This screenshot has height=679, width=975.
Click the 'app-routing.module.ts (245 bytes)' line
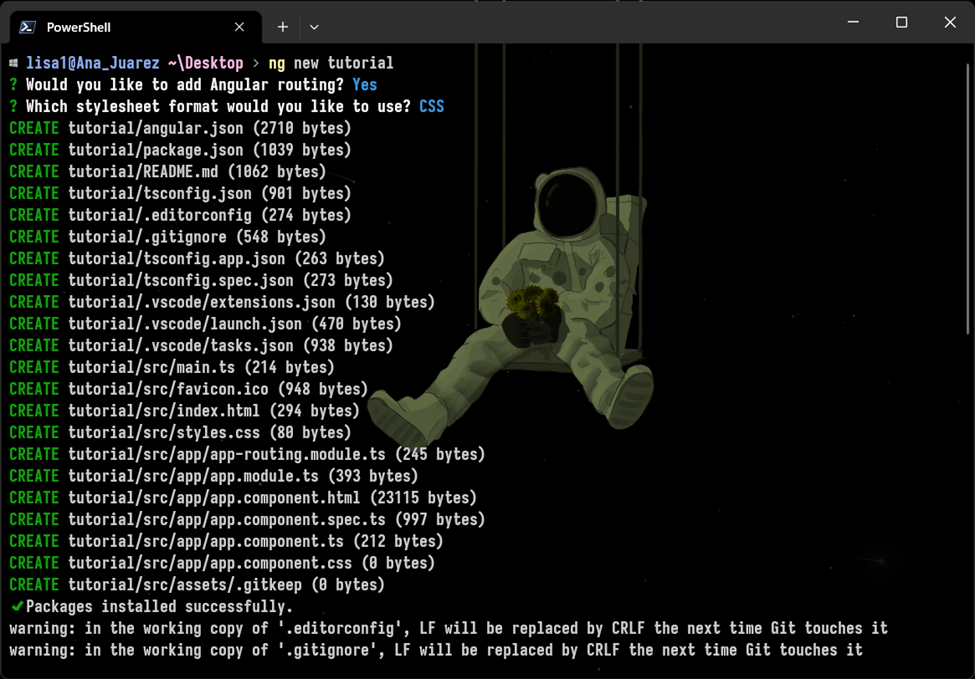(x=247, y=455)
